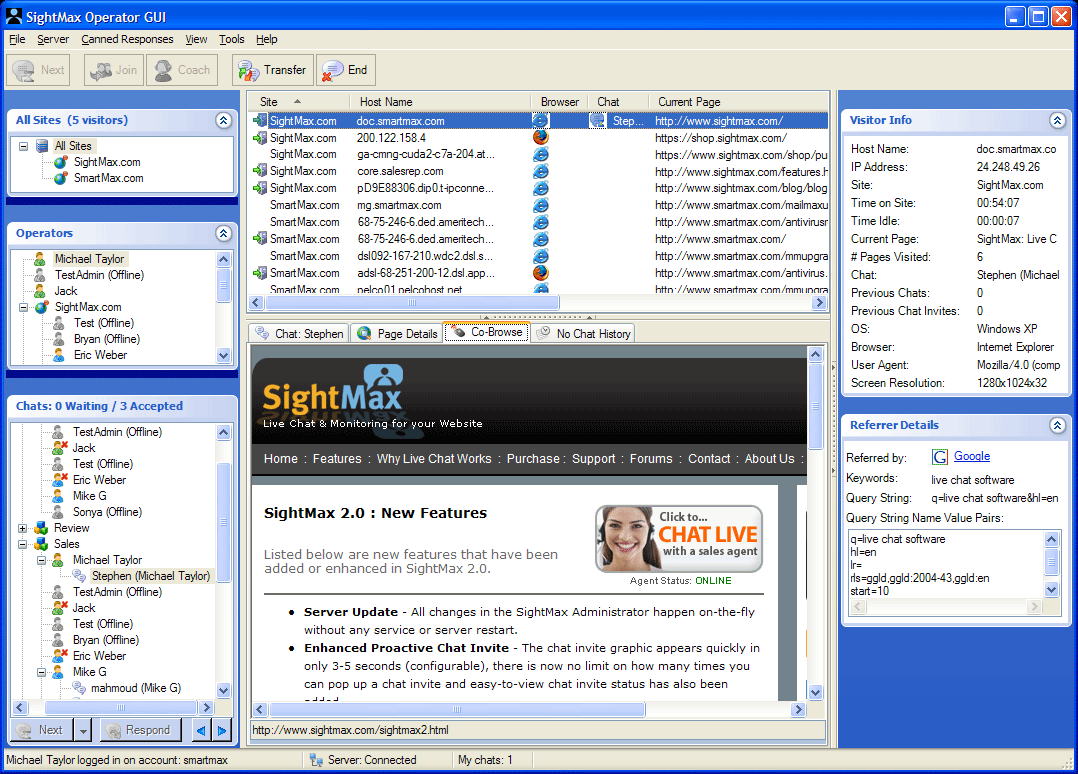Sort visitors by Browser column
Viewport: 1078px width, 774px height.
pos(560,102)
